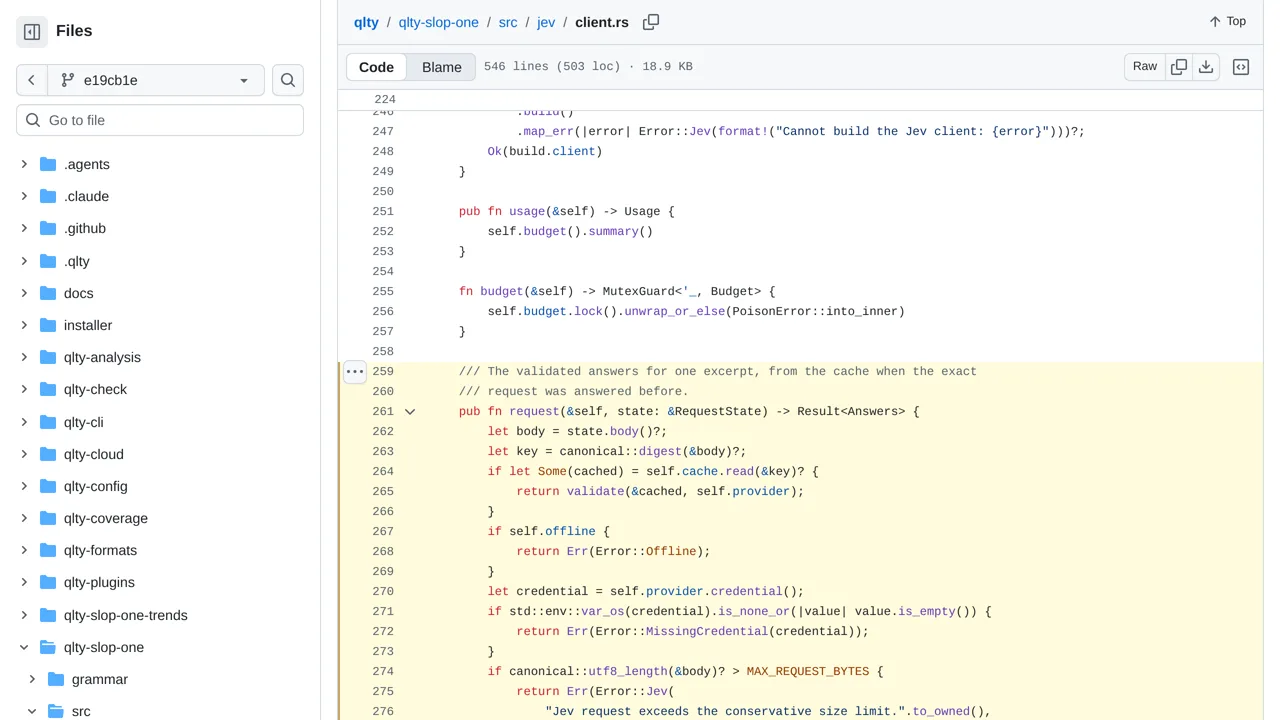Switch to the Code view tab

coord(377,67)
